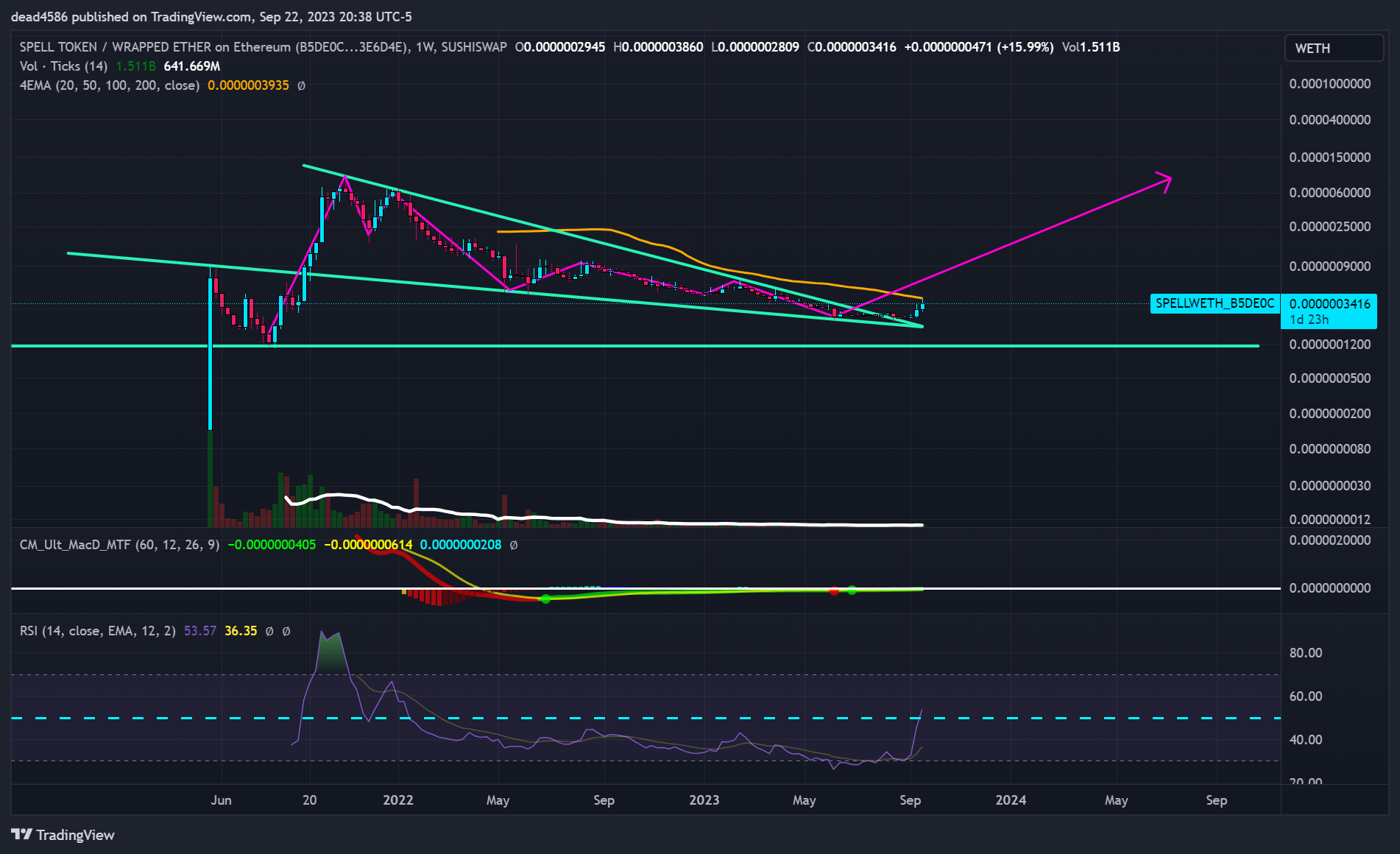
Task: Click the CM_Ult_MacD_MTF indicator legend
Action: click(119, 545)
